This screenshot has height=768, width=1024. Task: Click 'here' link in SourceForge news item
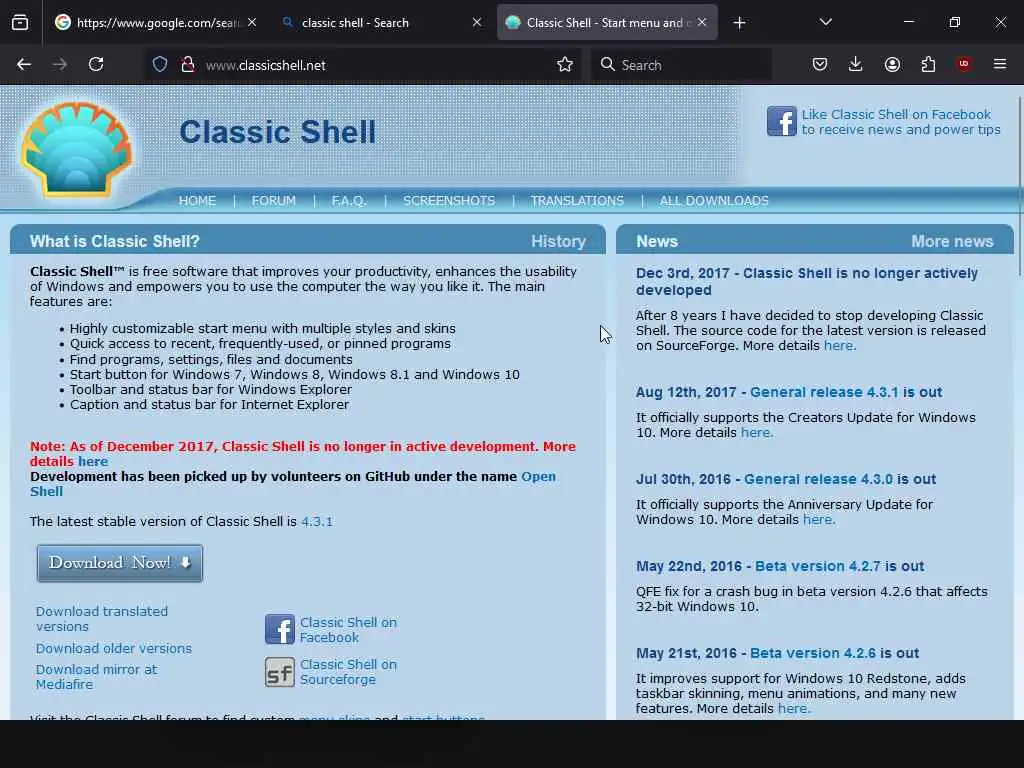coord(840,345)
